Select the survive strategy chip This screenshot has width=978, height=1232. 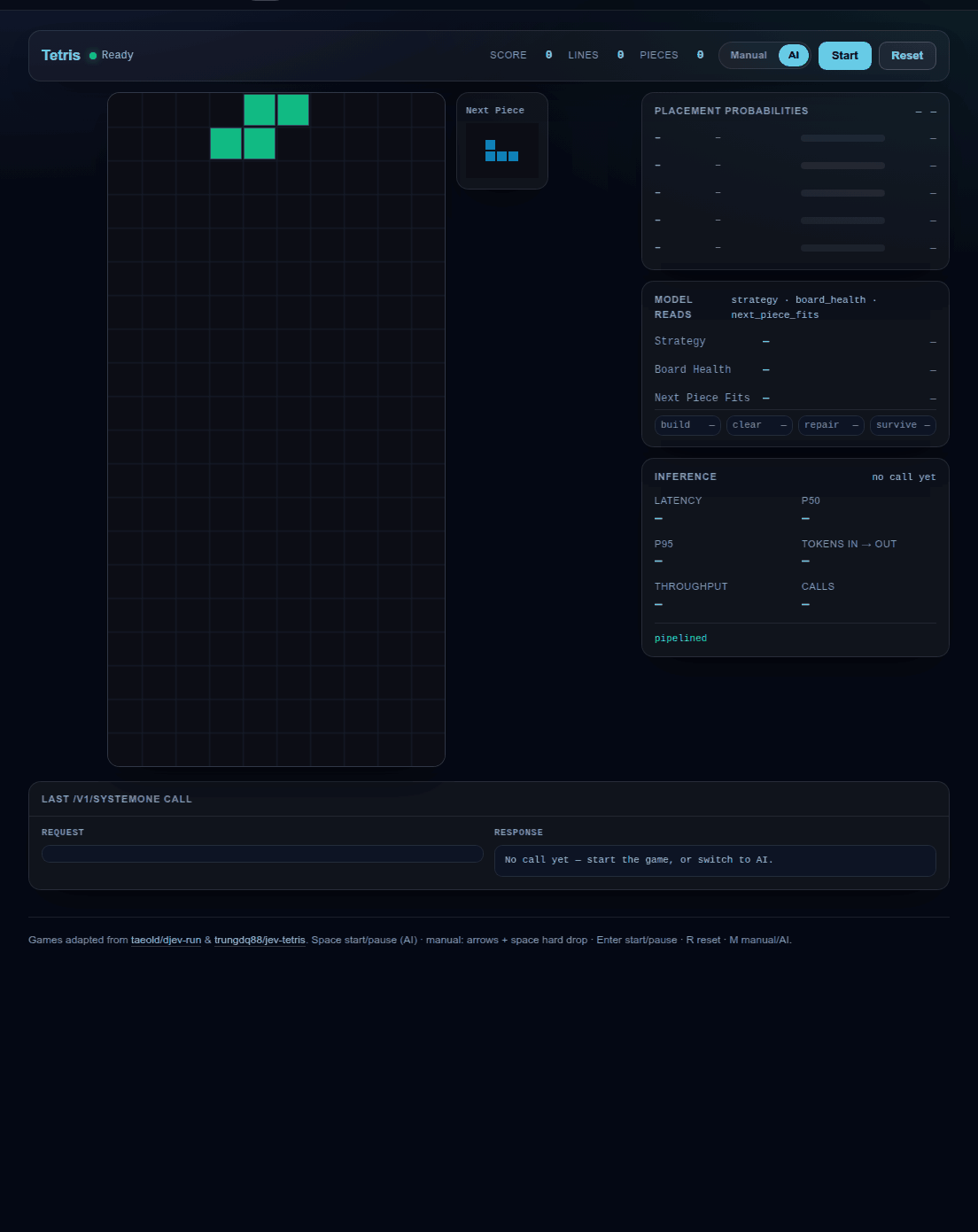tap(903, 425)
